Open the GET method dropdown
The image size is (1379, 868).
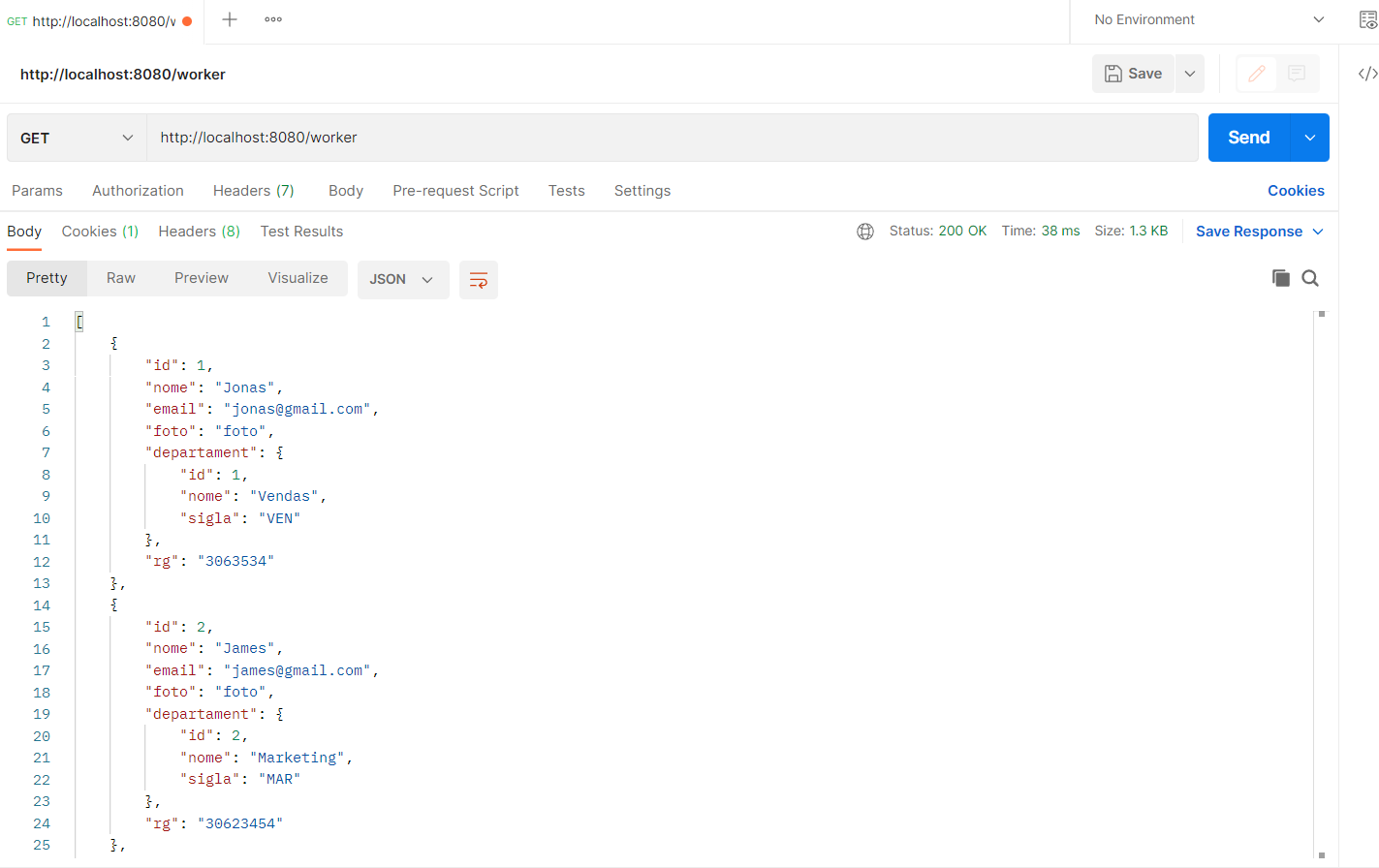76,138
